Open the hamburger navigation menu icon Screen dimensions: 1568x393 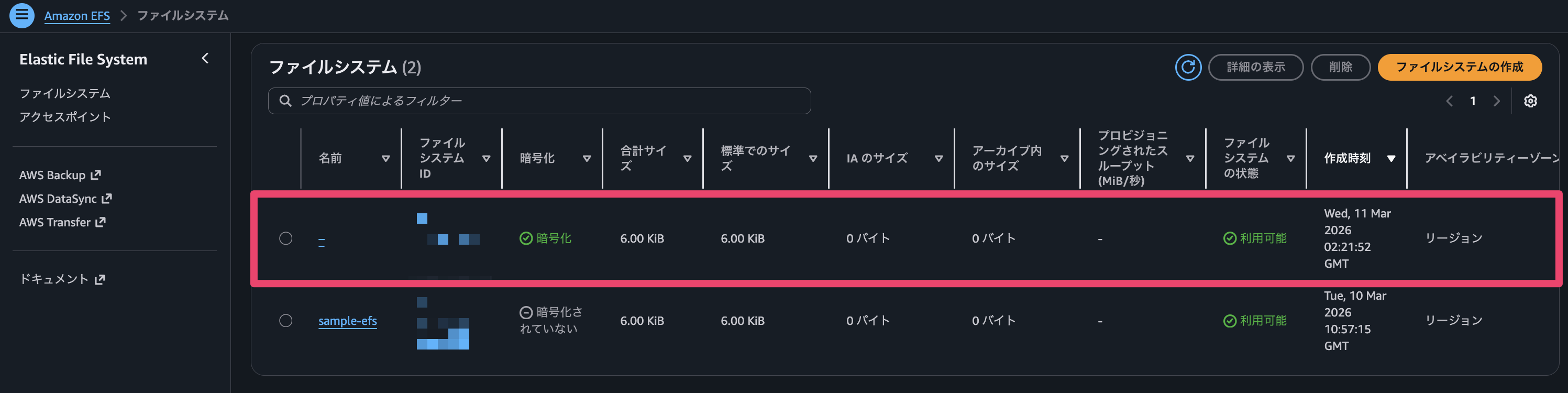(x=21, y=15)
